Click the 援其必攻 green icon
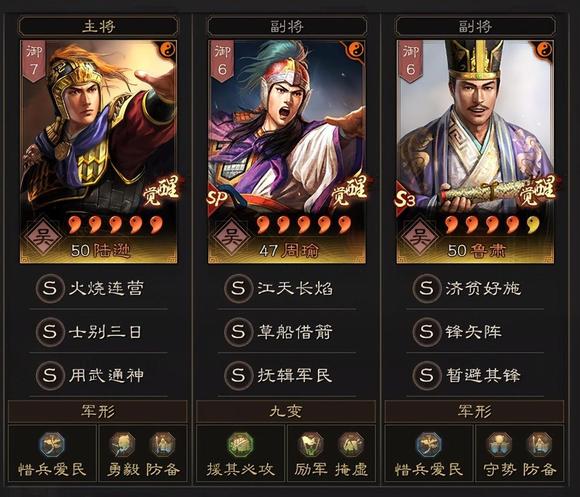Image resolution: width=580 pixels, height=497 pixels. pyautogui.click(x=240, y=445)
